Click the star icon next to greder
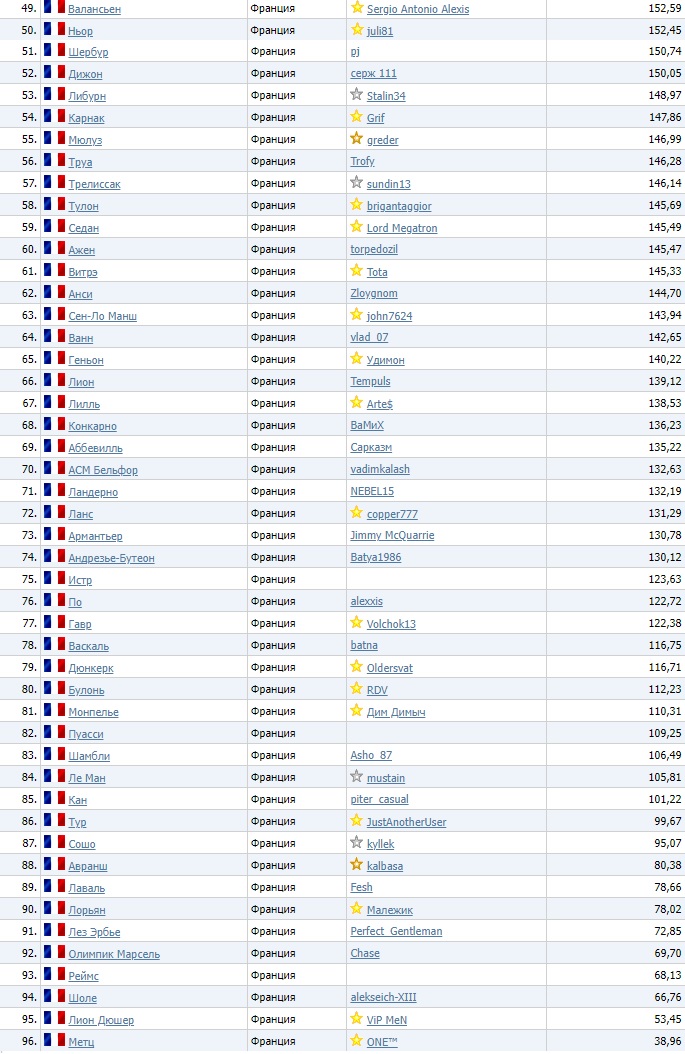 tap(357, 139)
